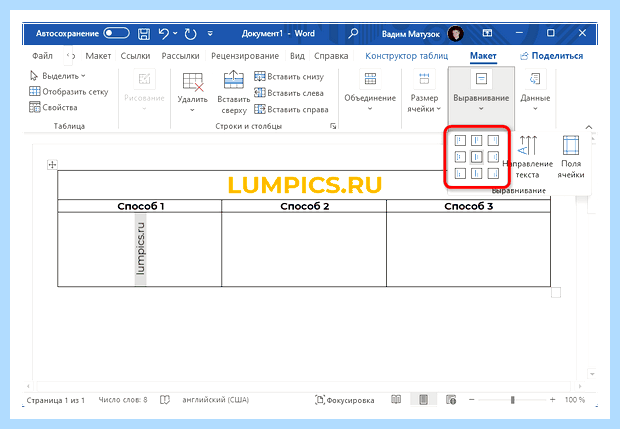This screenshot has height=429, width=620.
Task: Select align center left icon
Action: [460, 157]
